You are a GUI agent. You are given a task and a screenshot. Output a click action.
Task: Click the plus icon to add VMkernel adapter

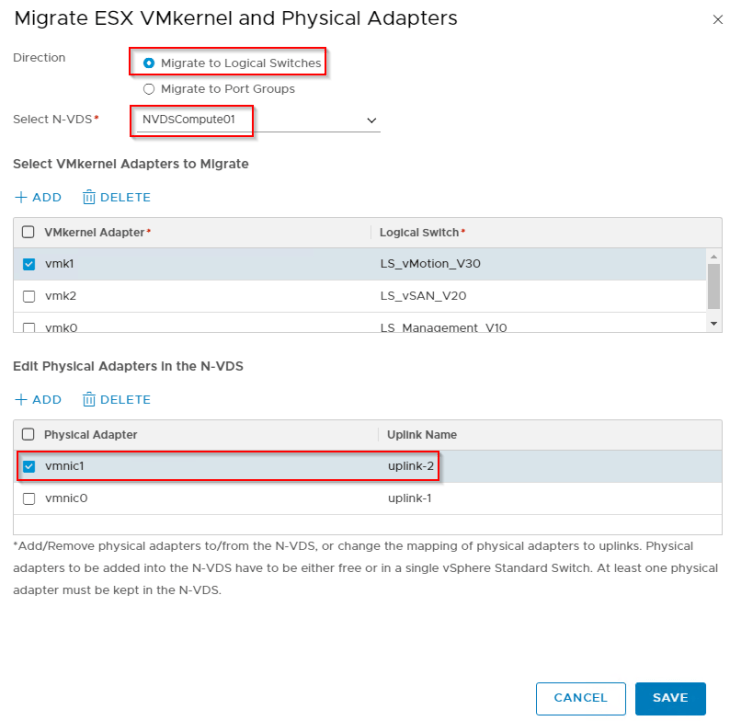click(x=21, y=198)
